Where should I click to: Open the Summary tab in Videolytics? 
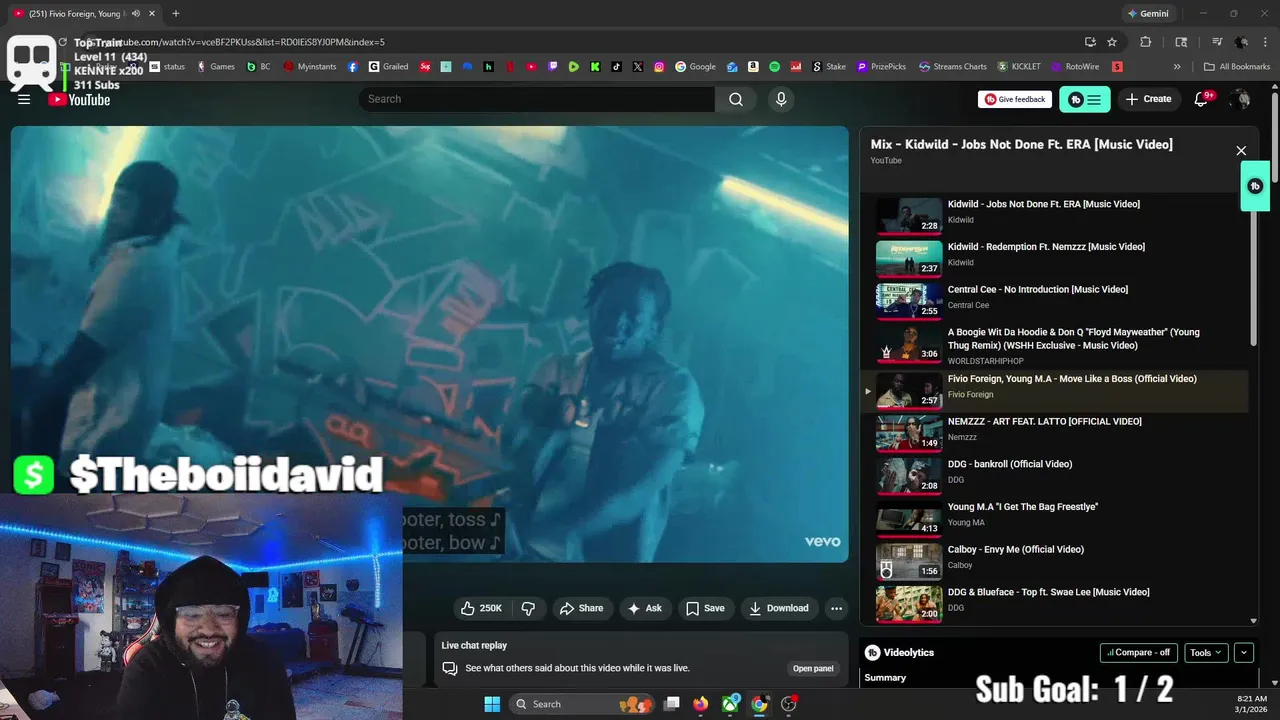[x=885, y=678]
